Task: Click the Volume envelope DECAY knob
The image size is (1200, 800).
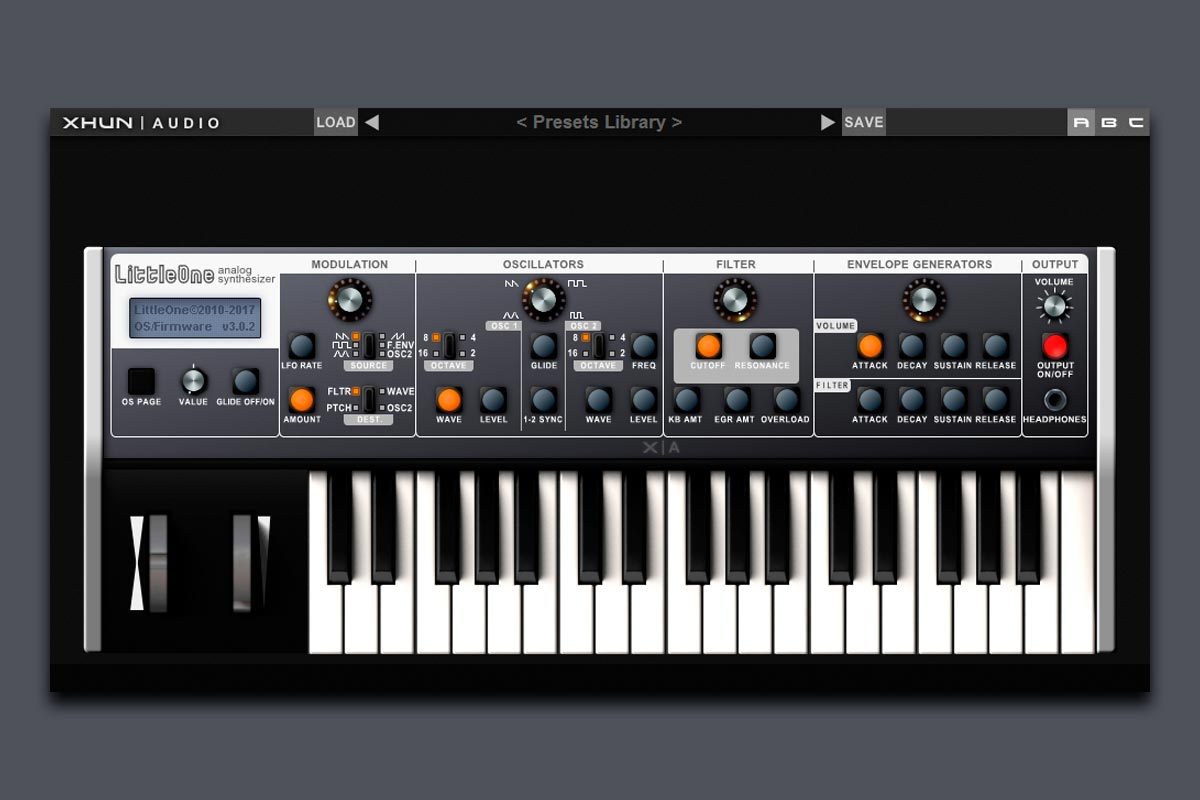Action: coord(912,346)
